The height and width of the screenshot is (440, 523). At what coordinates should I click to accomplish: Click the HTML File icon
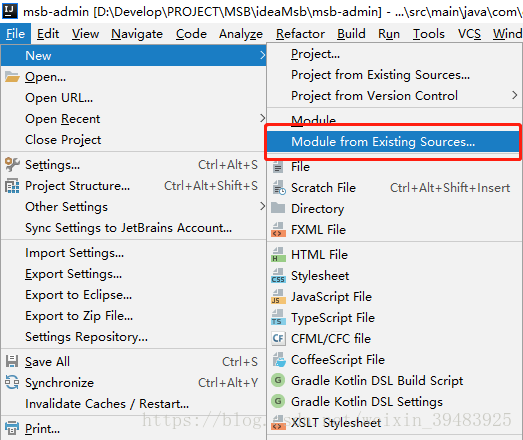coord(279,255)
